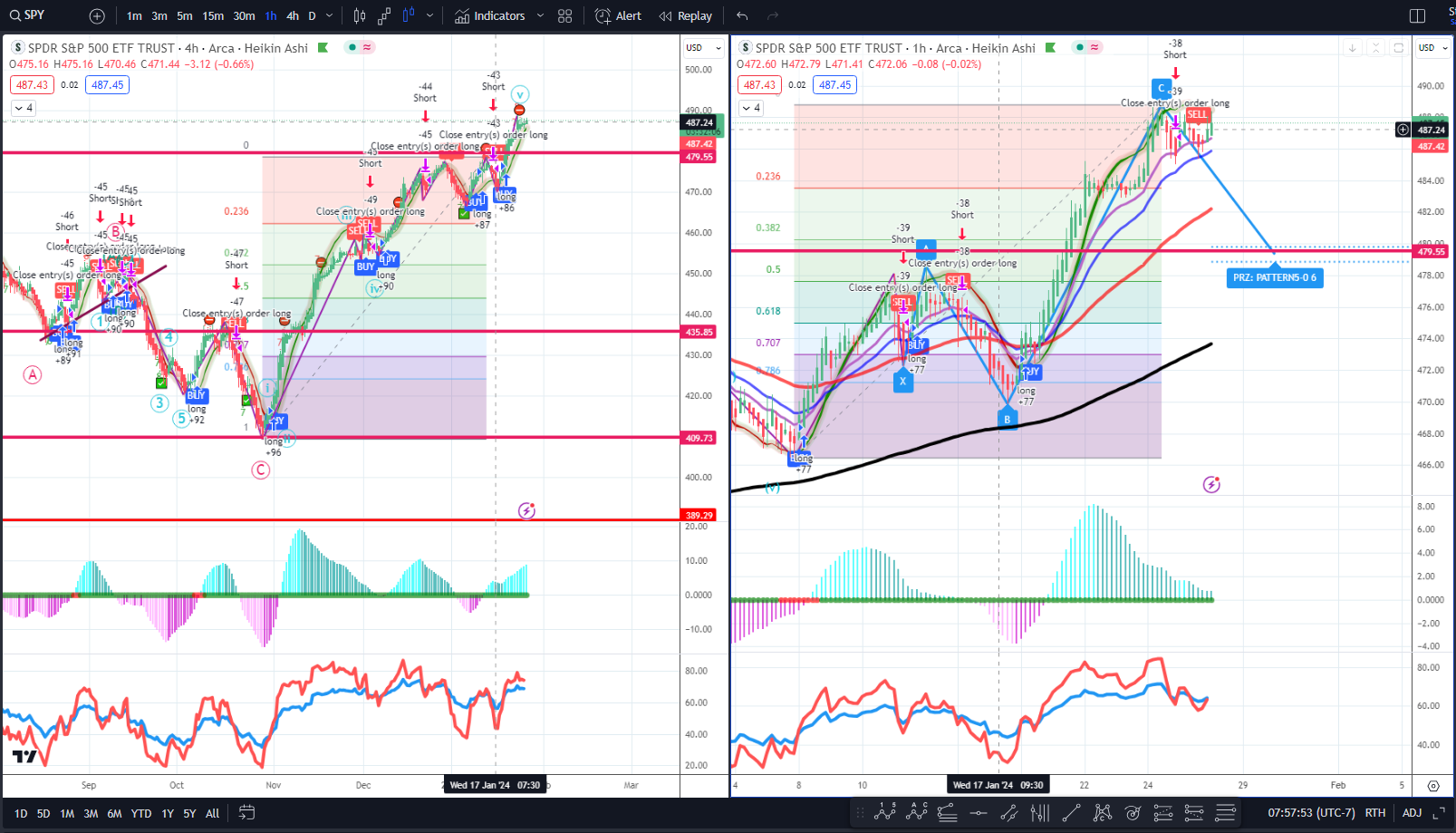Create an Alert

tap(618, 15)
